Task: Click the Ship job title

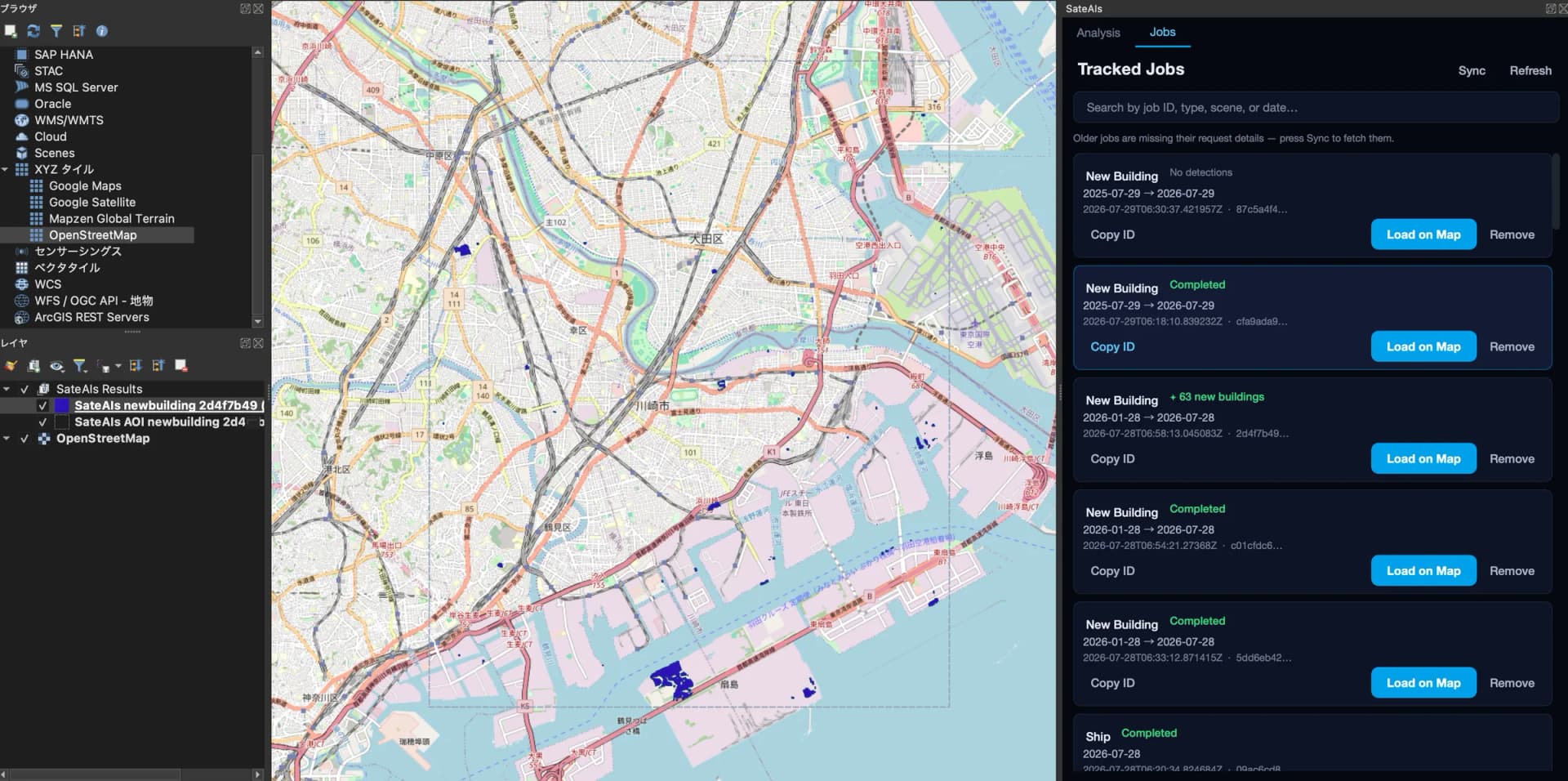Action: point(1098,736)
